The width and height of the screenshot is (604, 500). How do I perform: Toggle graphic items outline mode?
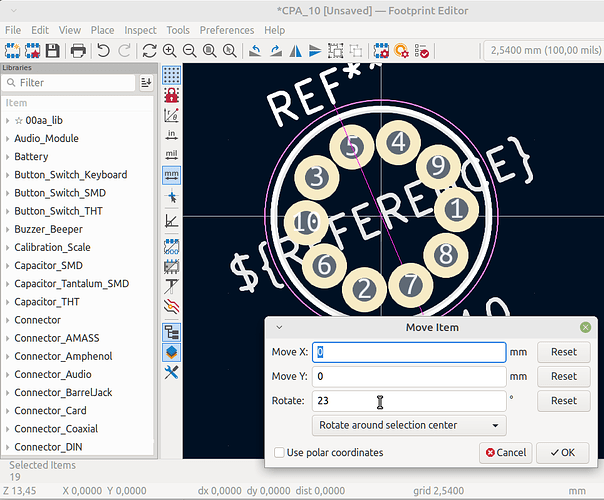click(x=171, y=267)
